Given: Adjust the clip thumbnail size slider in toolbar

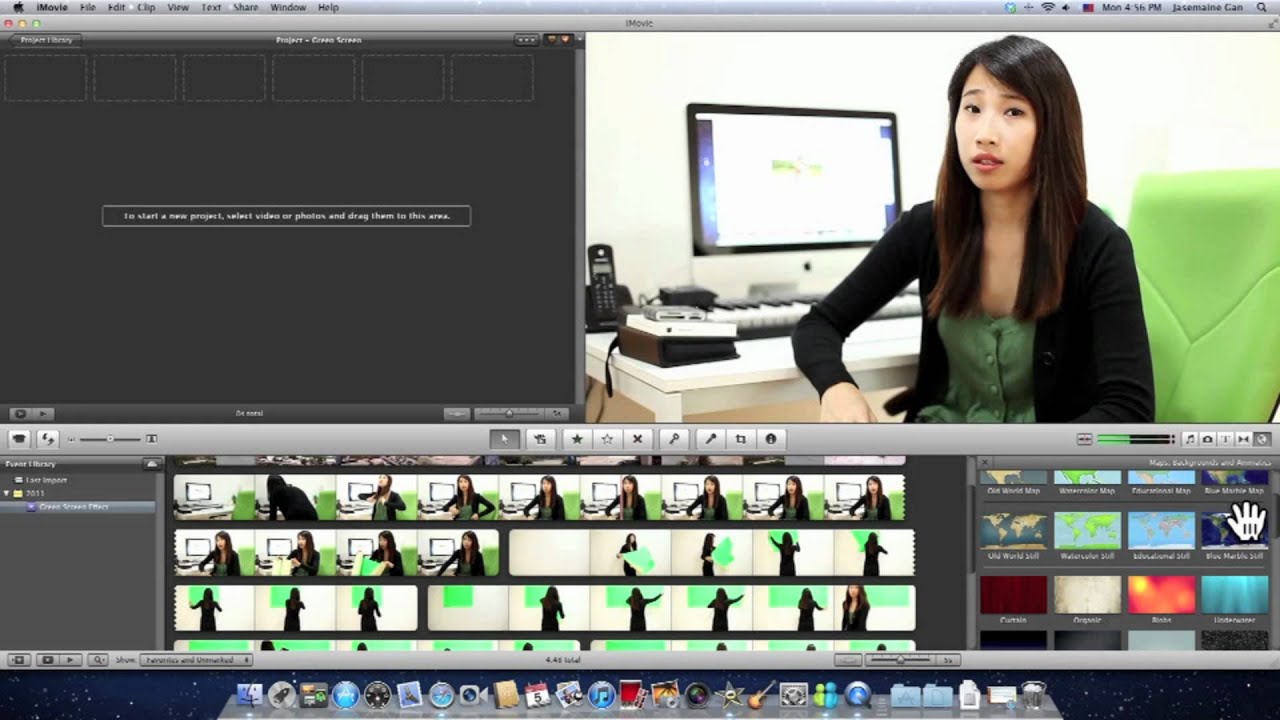Looking at the screenshot, I should click(110, 439).
